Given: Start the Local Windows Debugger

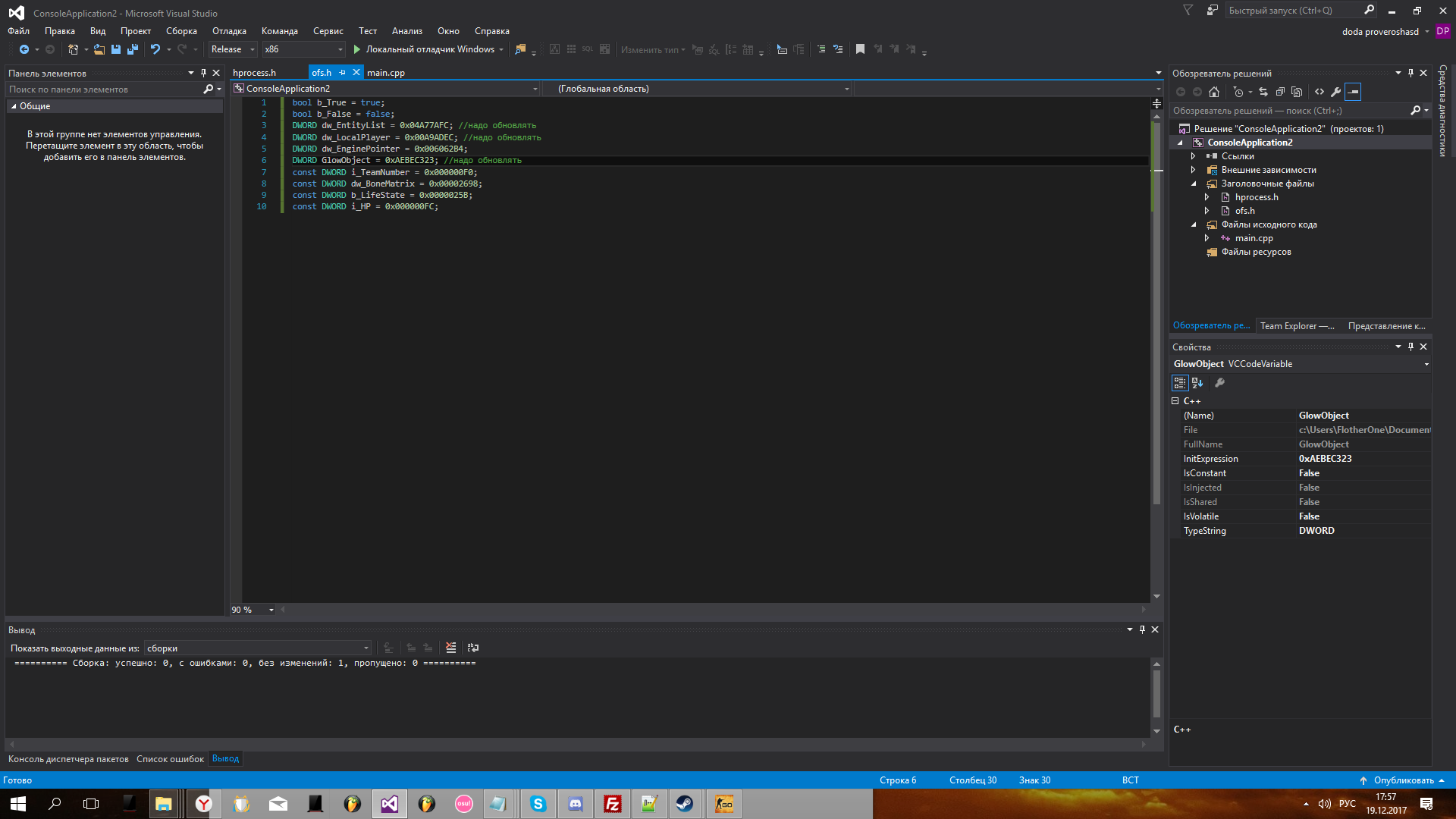Looking at the screenshot, I should (423, 49).
